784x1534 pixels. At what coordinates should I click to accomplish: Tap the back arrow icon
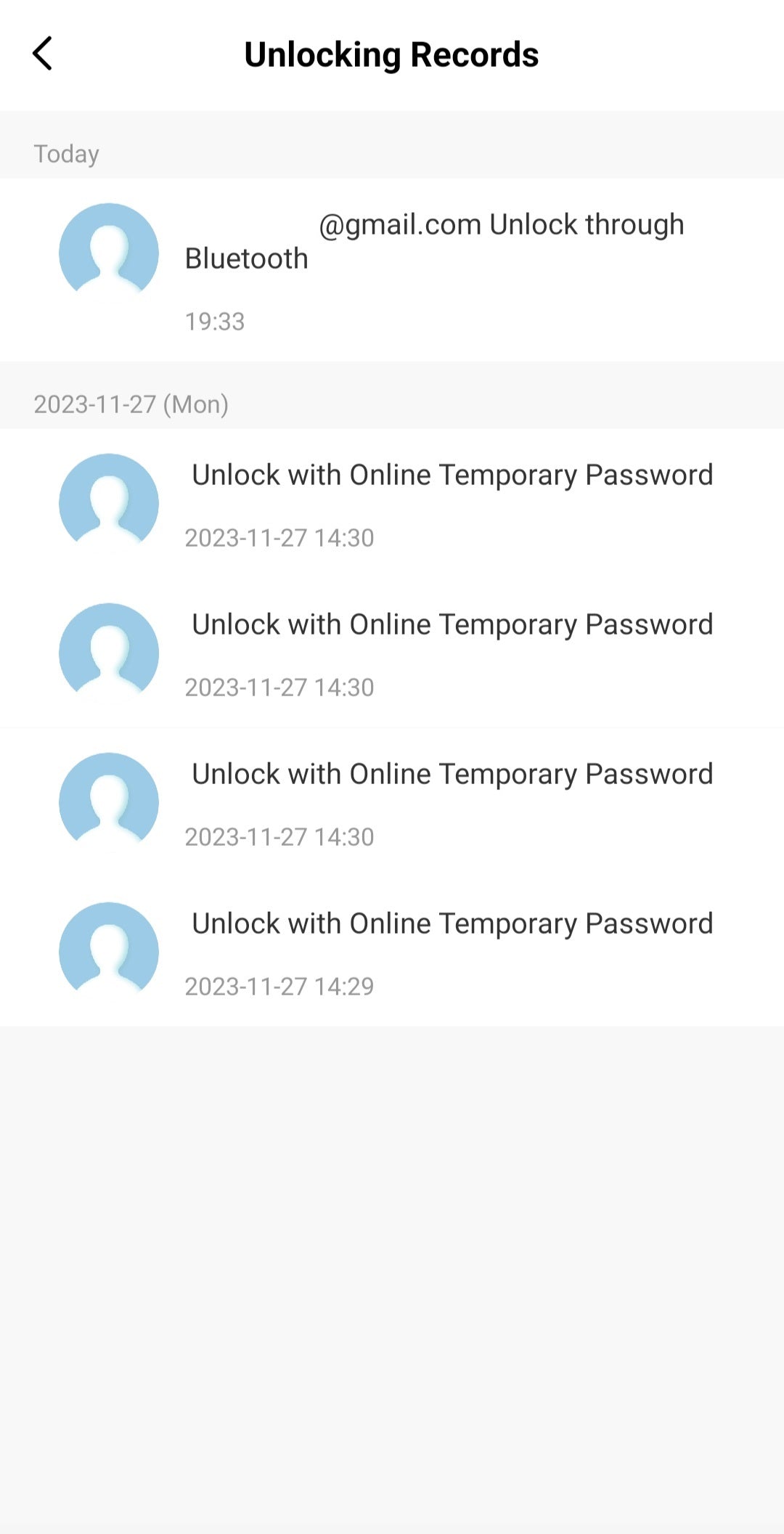[x=43, y=54]
